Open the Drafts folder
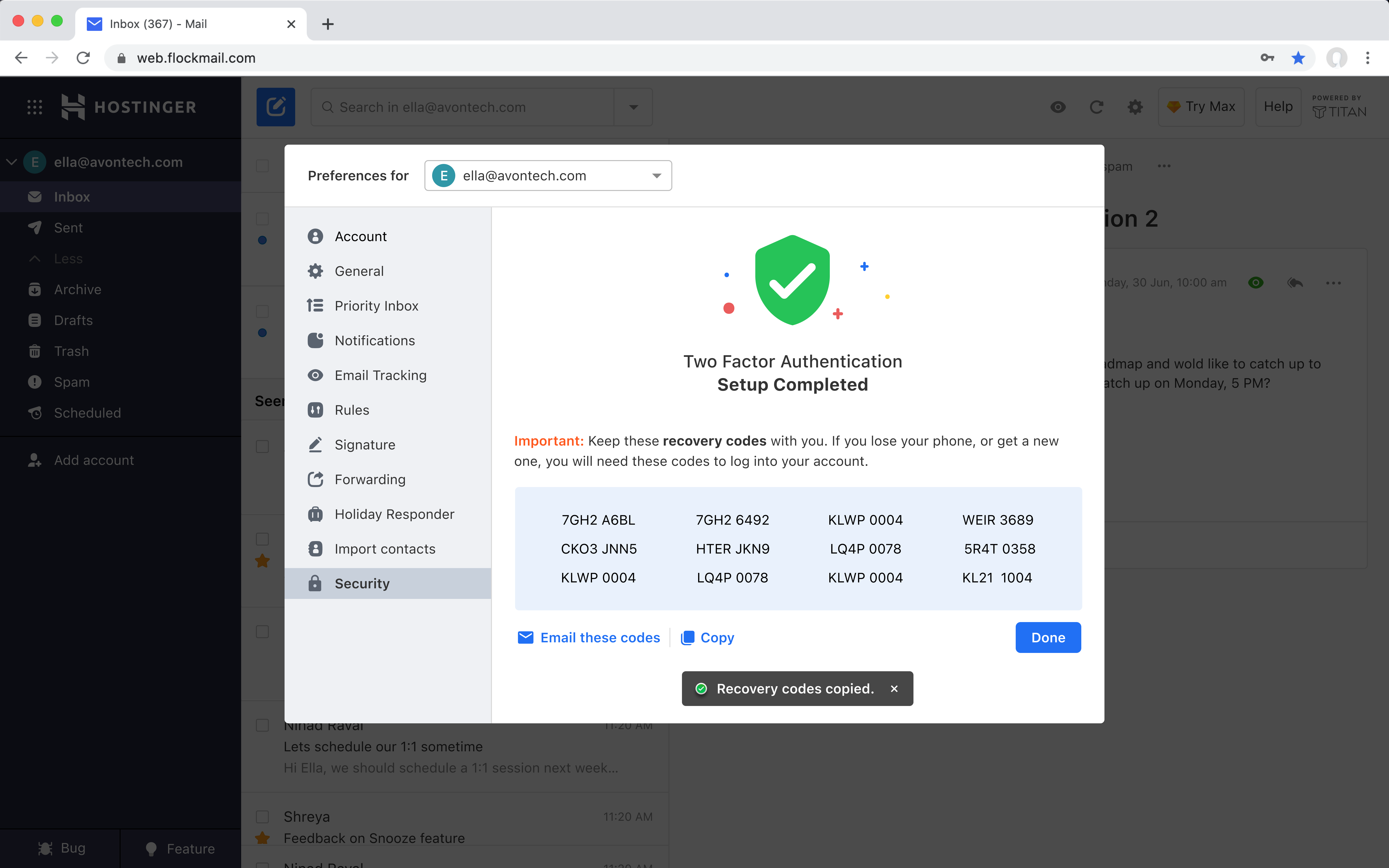 point(121,320)
